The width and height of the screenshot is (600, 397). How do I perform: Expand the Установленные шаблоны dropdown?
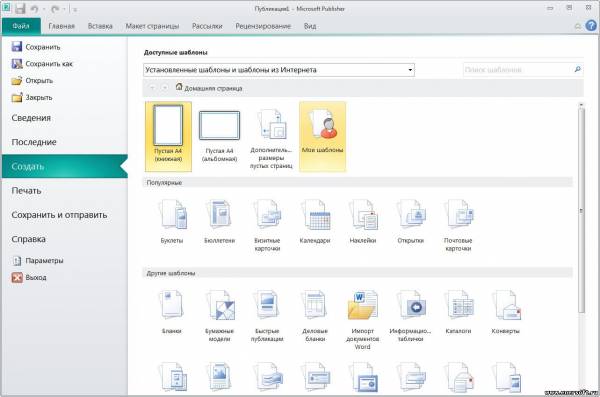click(410, 70)
